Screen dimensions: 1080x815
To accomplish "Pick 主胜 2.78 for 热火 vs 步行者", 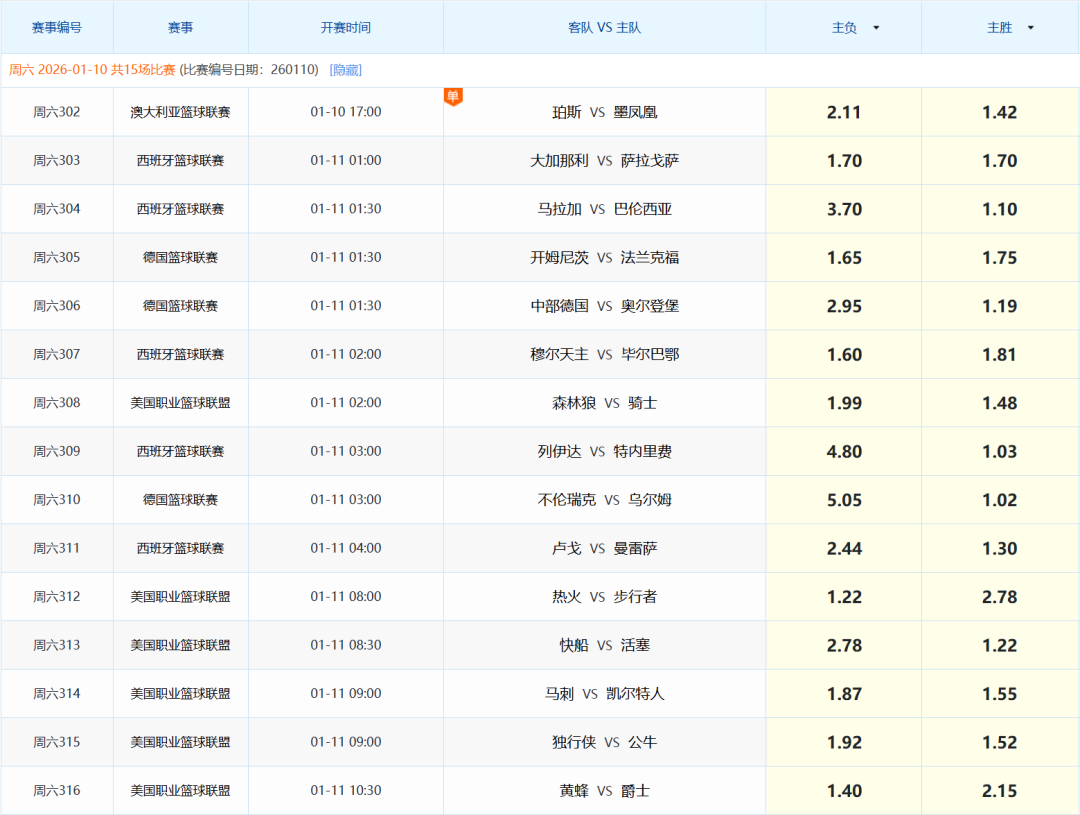I will 999,597.
